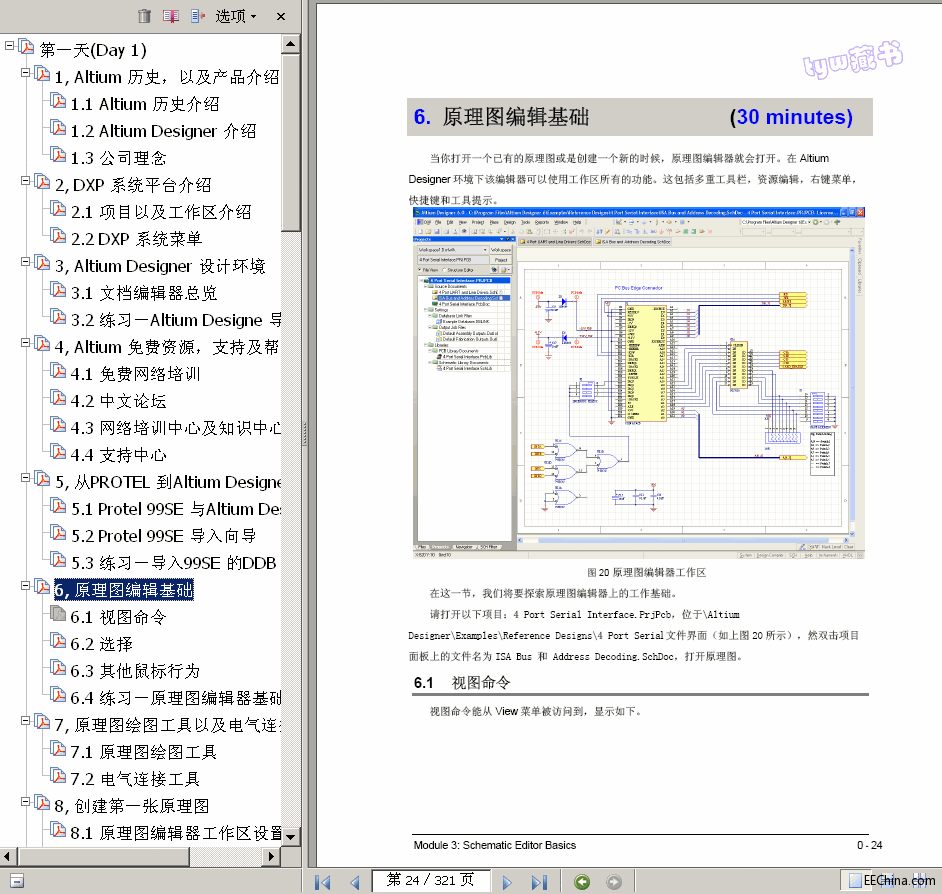Open bookmark 4.3 网络培训中心及知识中心
The width and height of the screenshot is (942, 894).
tap(175, 429)
